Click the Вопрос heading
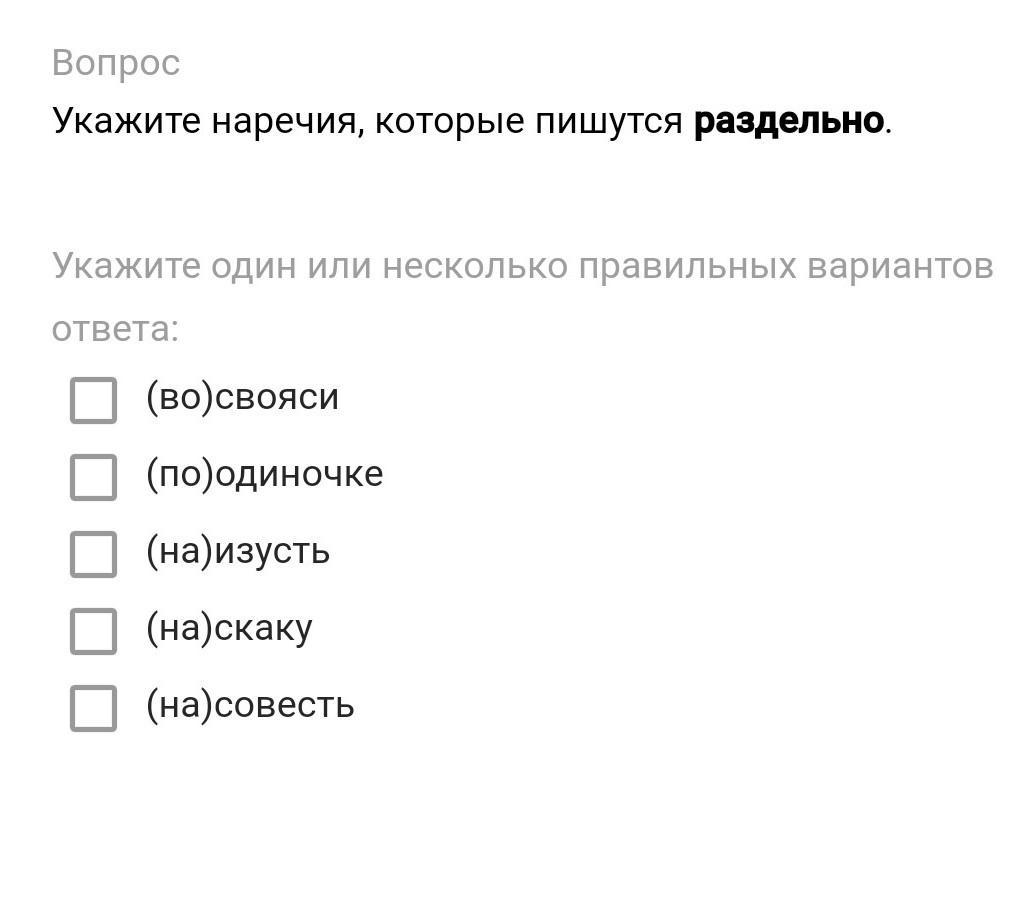This screenshot has width=1013, height=898. (x=116, y=64)
